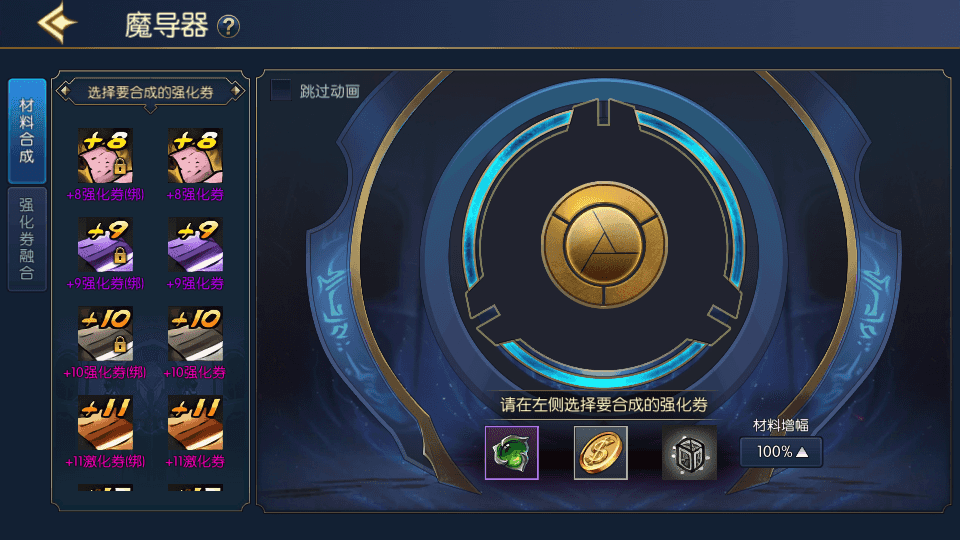
Task: Go back with the golden arrow icon
Action: pyautogui.click(x=58, y=23)
